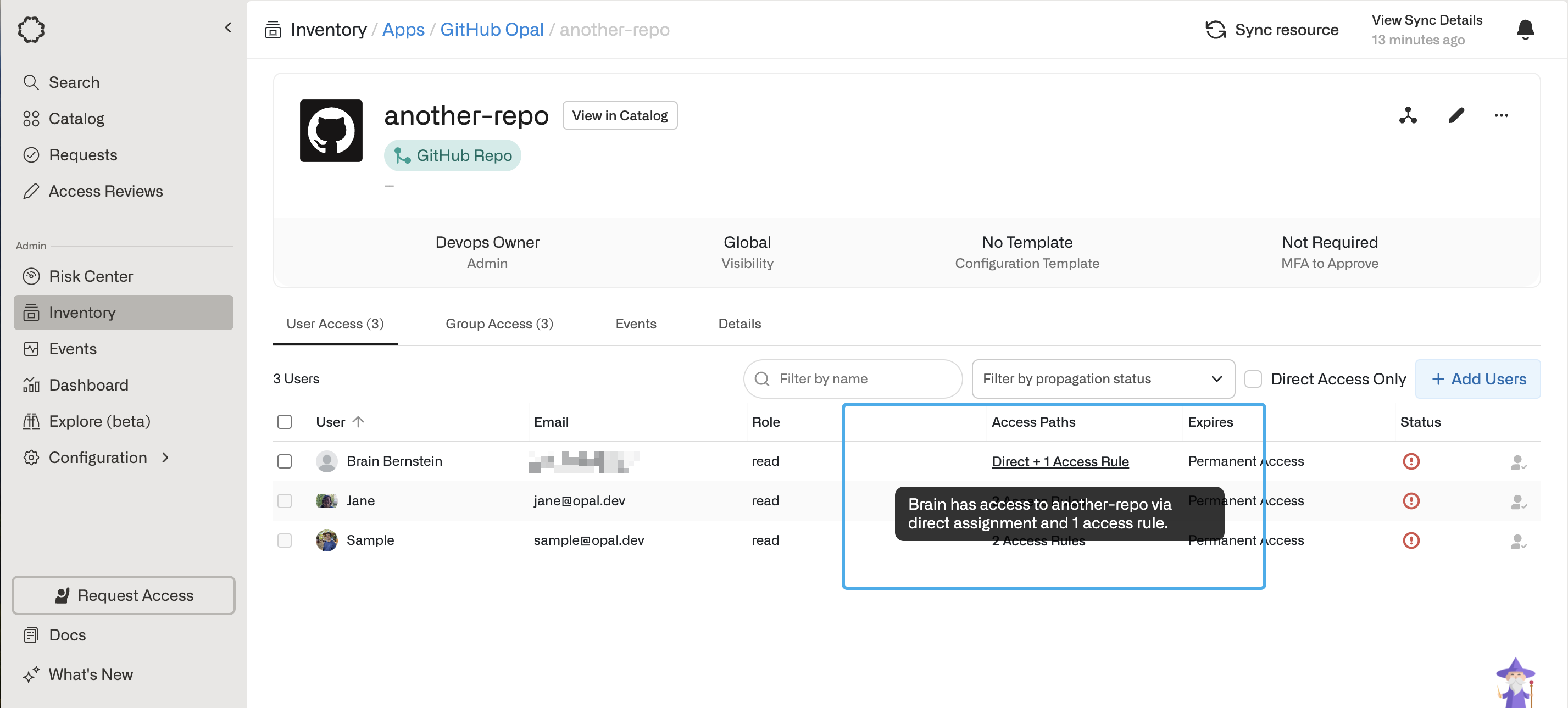Select Brain Bernstein's row checkbox
The width and height of the screenshot is (1568, 708).
[x=284, y=461]
